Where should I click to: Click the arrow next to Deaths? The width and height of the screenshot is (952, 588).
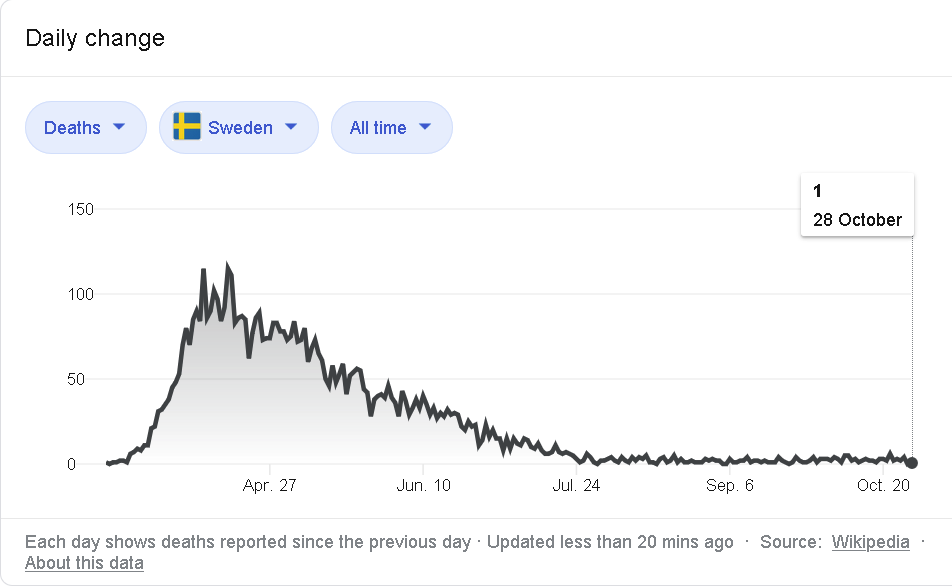coord(119,127)
